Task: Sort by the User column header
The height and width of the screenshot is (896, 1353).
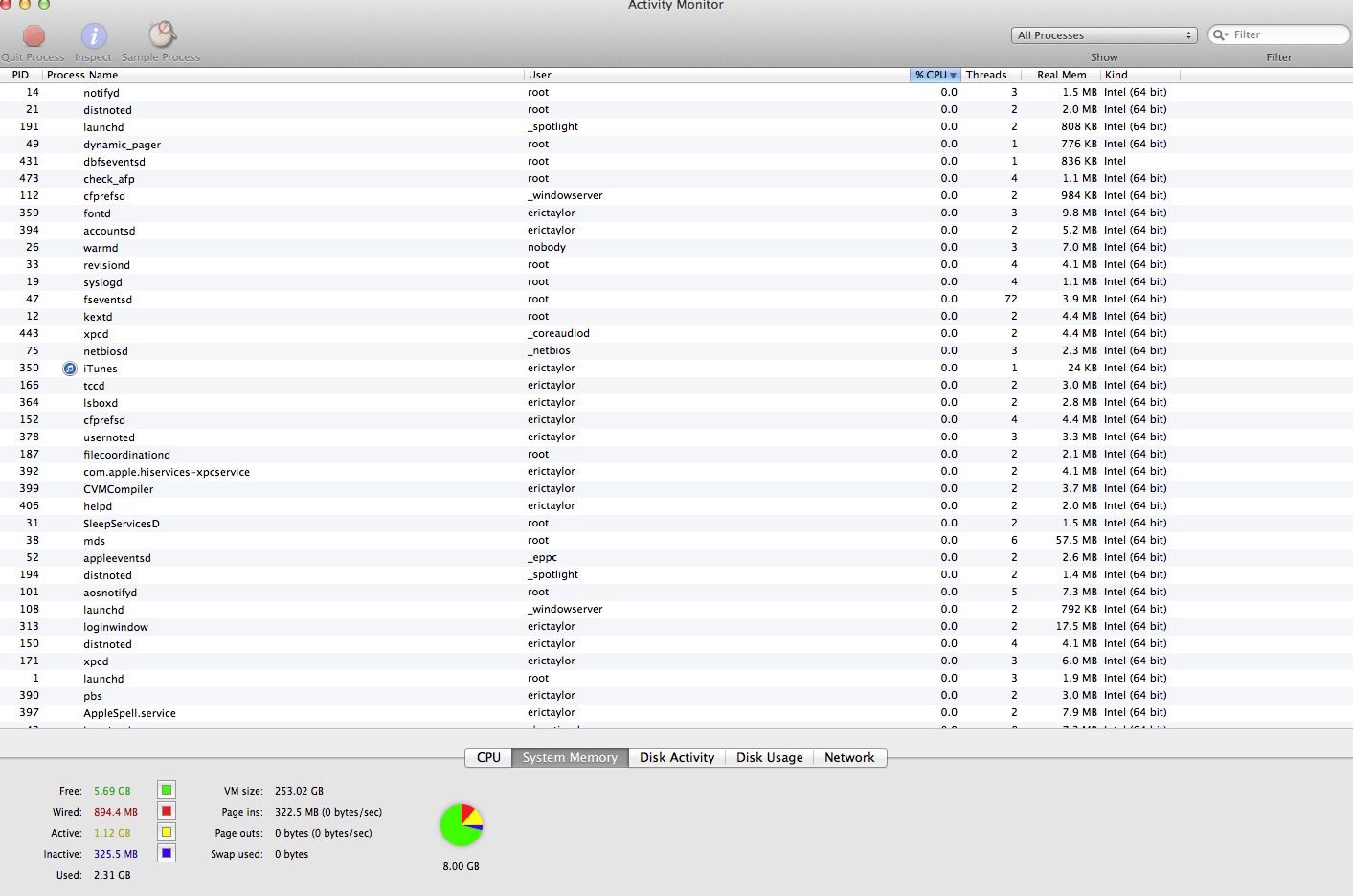Action: pos(716,75)
